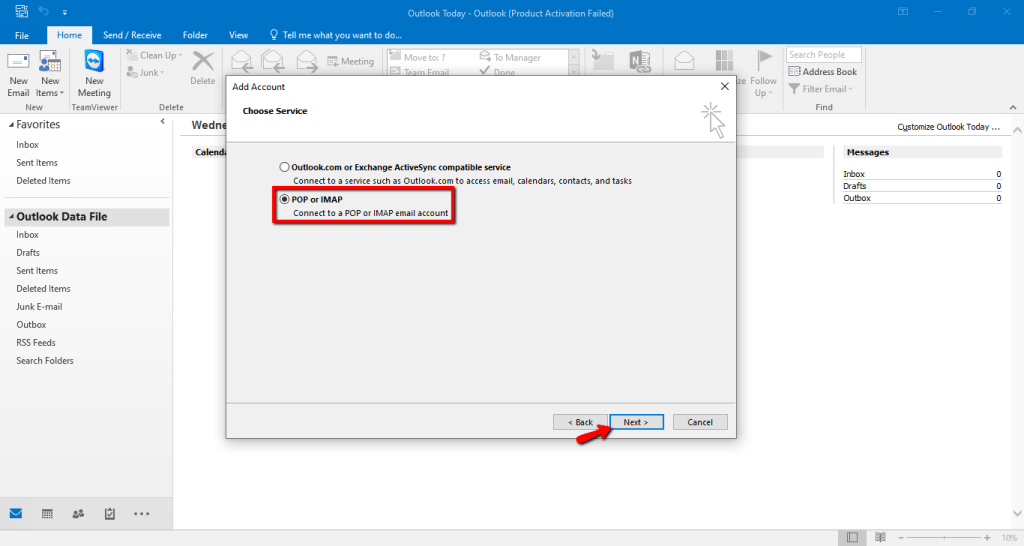The width and height of the screenshot is (1024, 546).
Task: Switch to Tasks view icon
Action: point(110,514)
